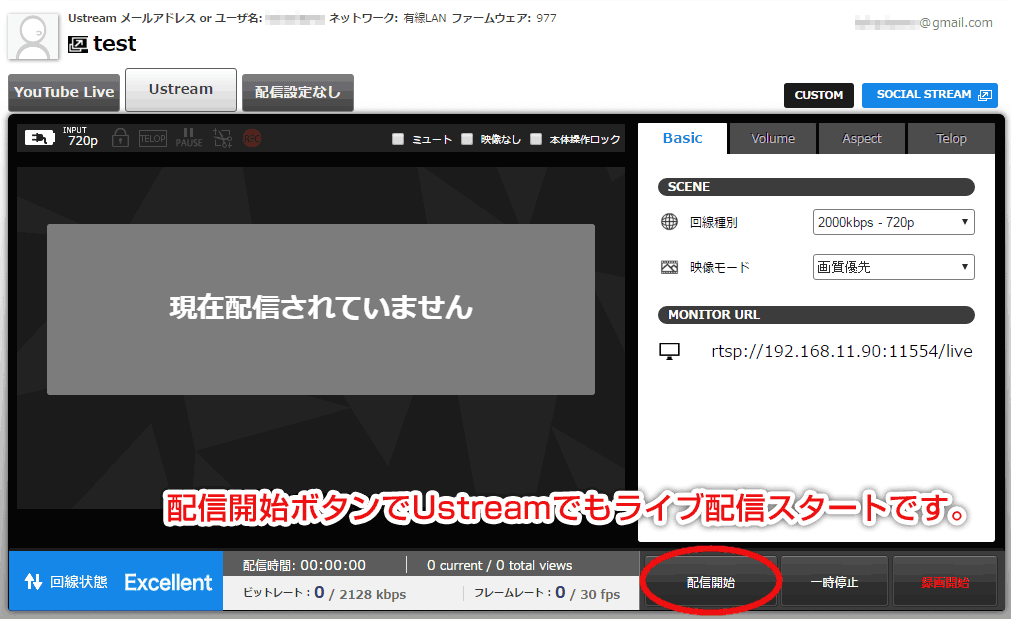Click the external link icon beside test
Image resolution: width=1011 pixels, height=619 pixels.
77,44
